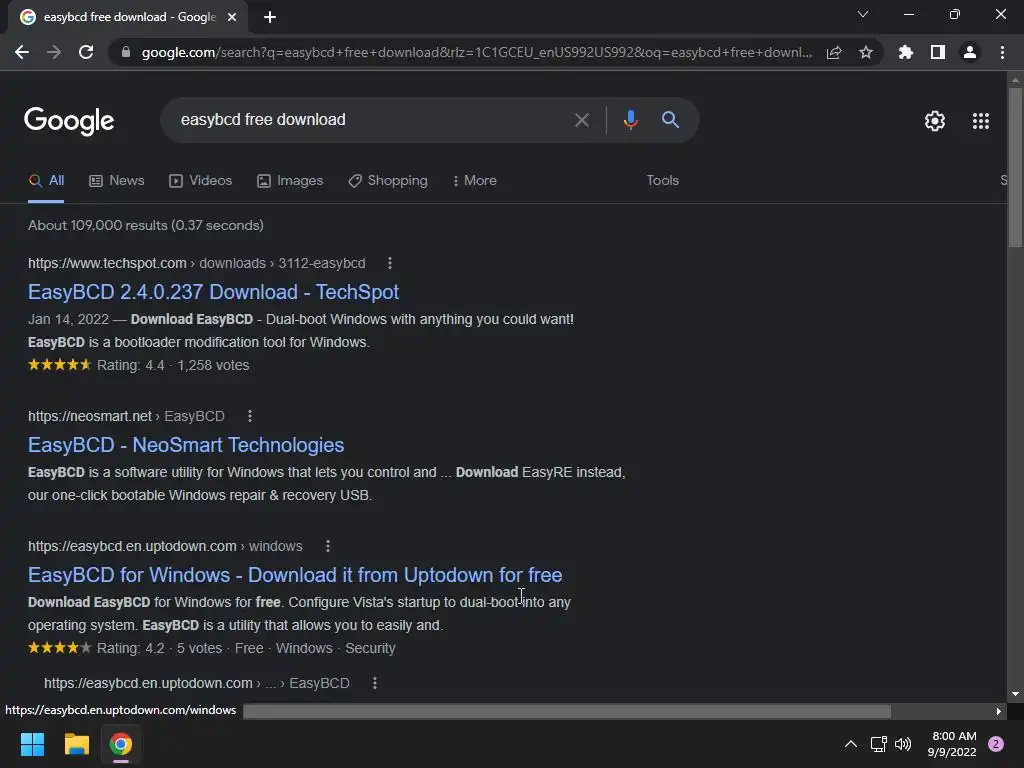1024x768 pixels.
Task: Submit search with the magnifier icon
Action: coord(670,120)
